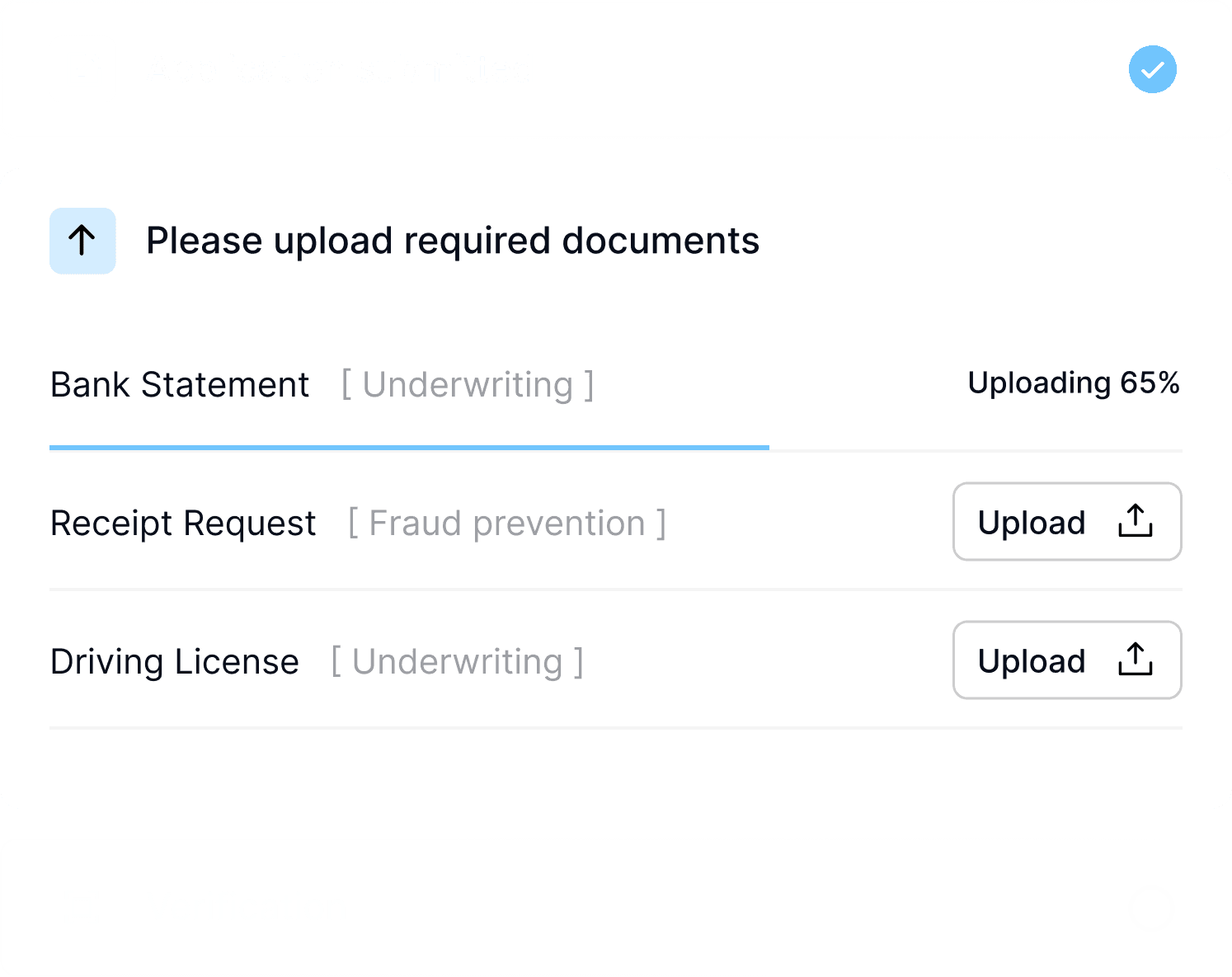Click the Bank Statement upload progress bar
Image resolution: width=1232 pixels, height=977 pixels.
point(409,448)
